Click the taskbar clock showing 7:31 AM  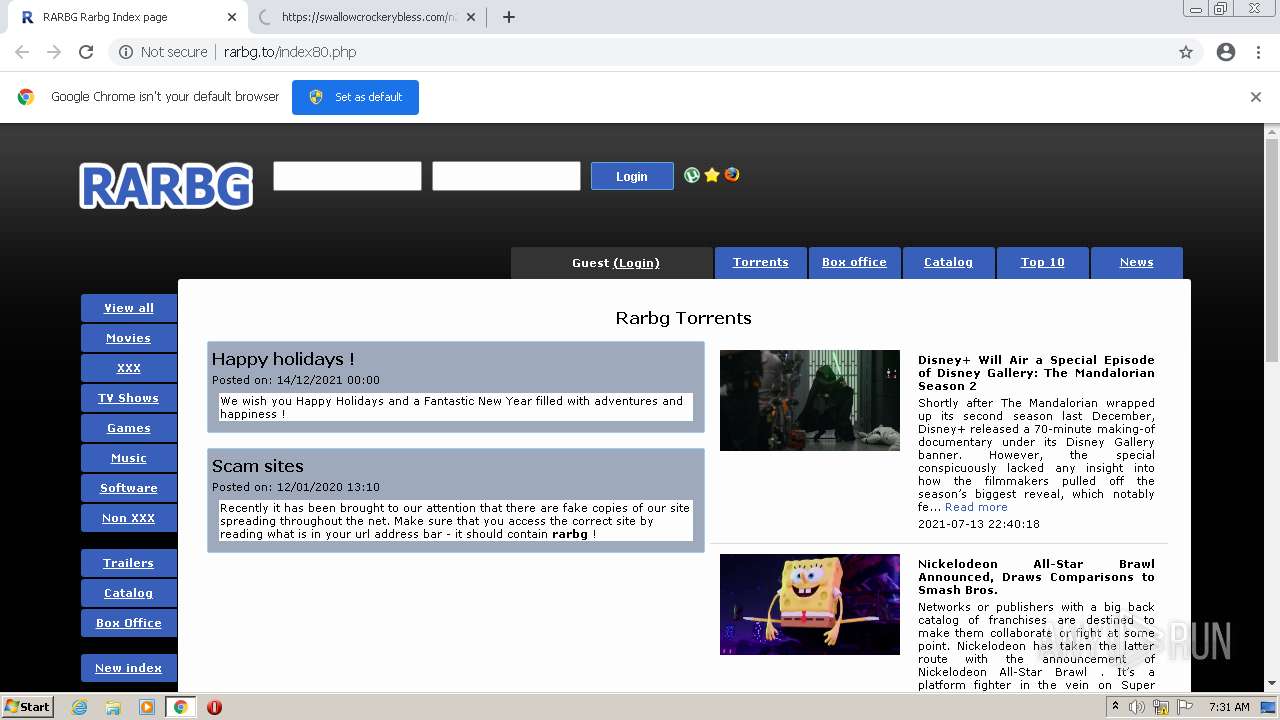[1229, 707]
